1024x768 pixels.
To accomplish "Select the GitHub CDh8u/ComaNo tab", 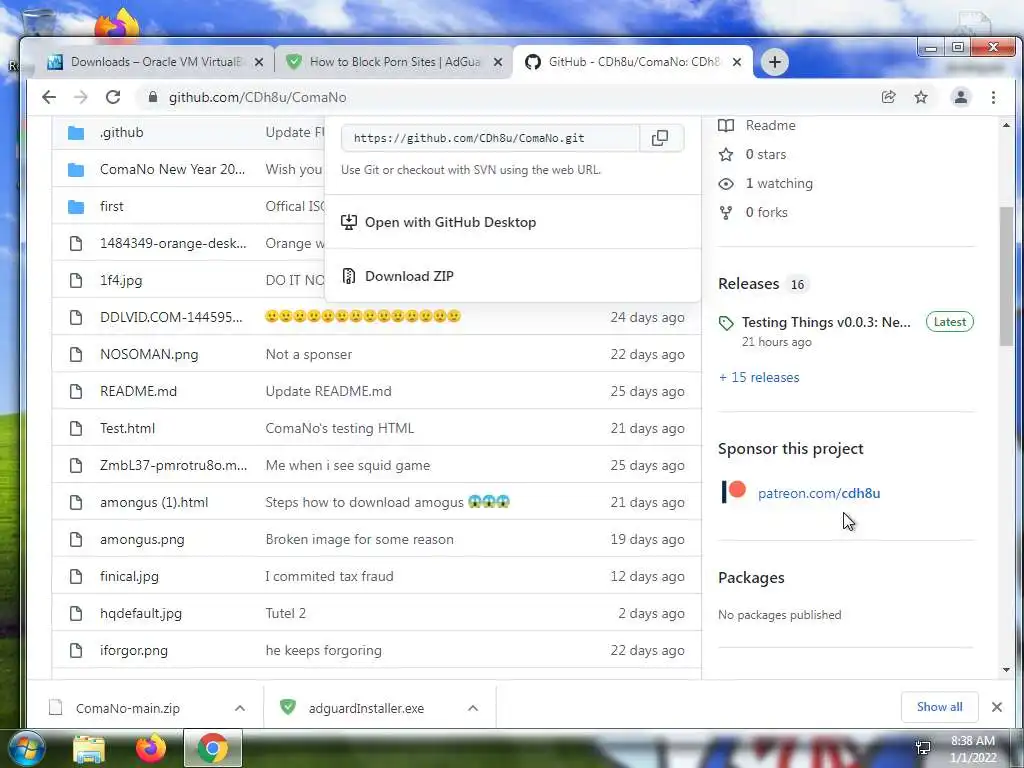I will point(633,62).
